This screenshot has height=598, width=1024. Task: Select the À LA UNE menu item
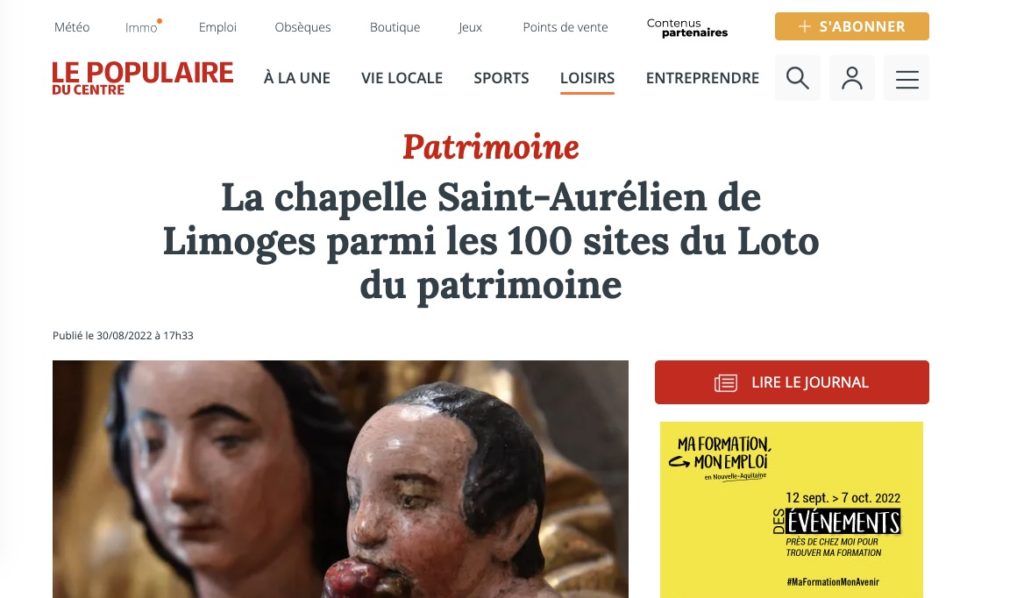point(296,78)
